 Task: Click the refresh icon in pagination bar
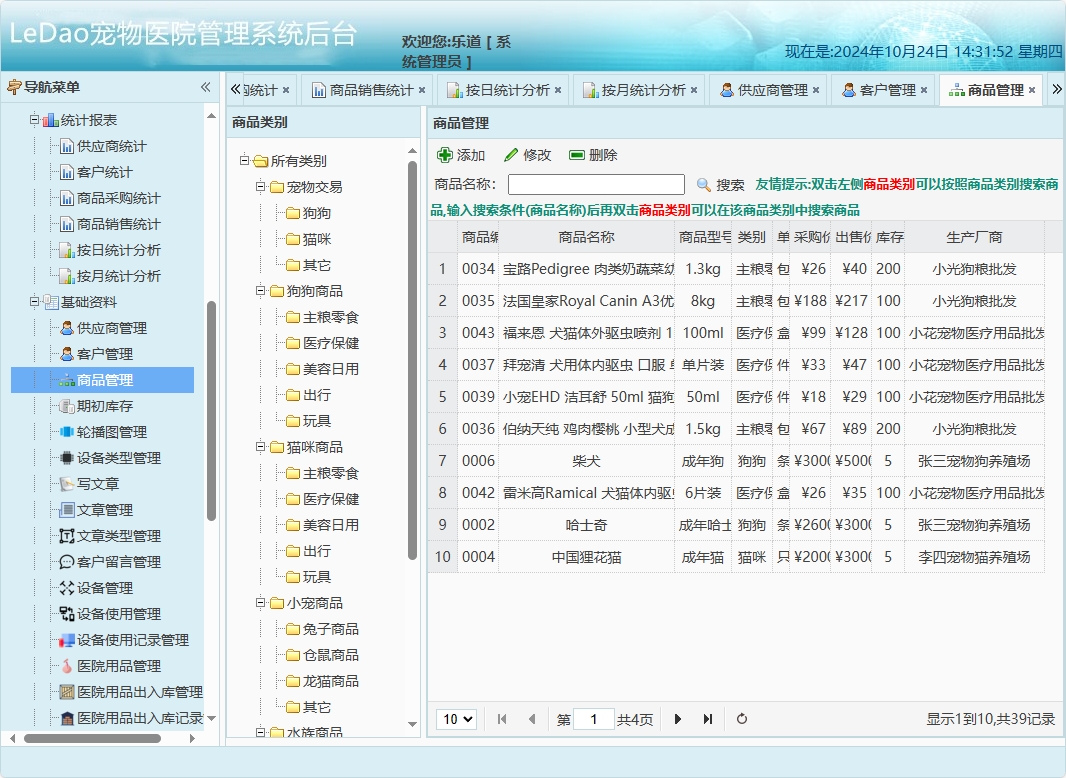click(x=740, y=719)
